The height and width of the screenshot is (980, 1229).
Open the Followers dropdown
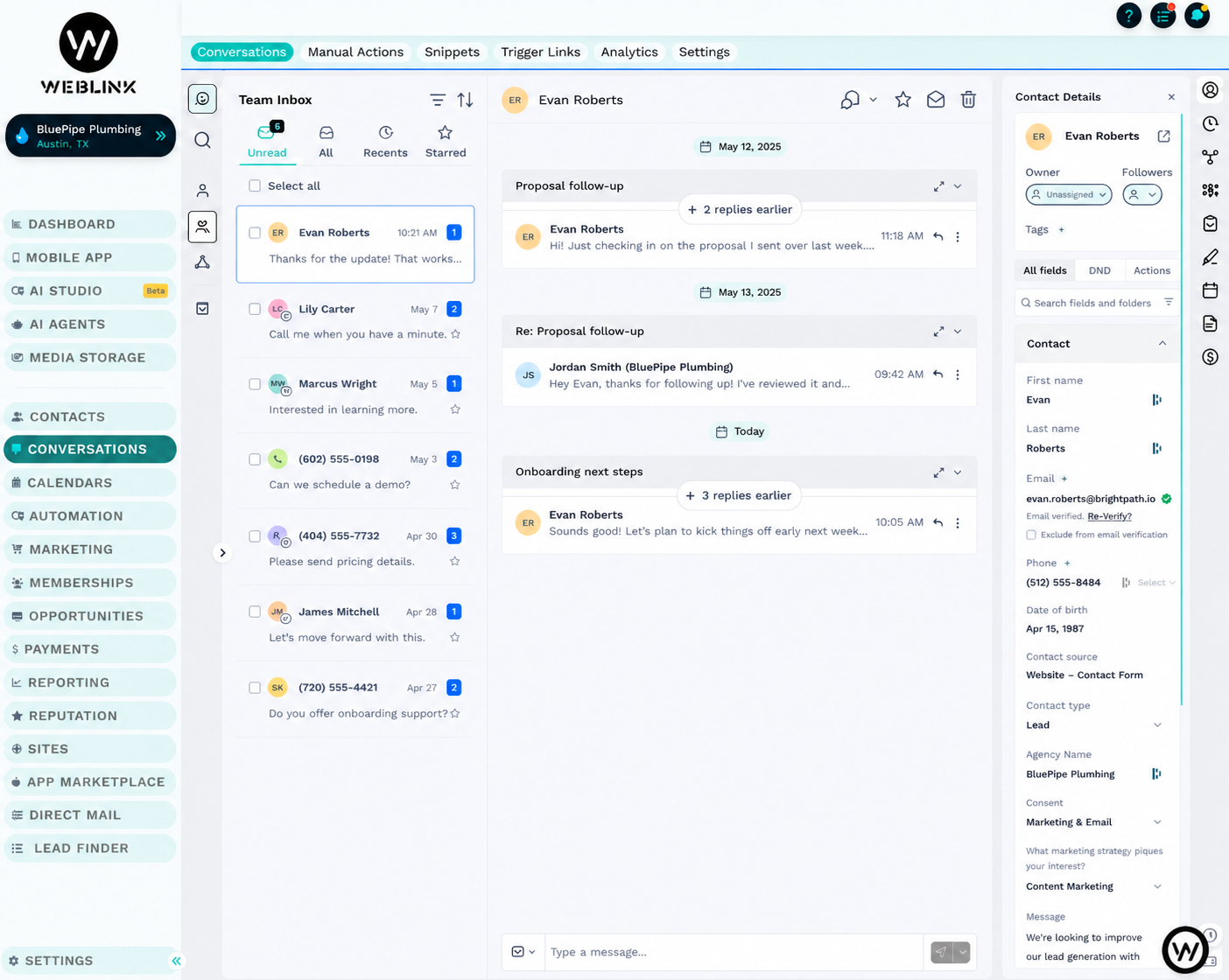coord(1142,194)
